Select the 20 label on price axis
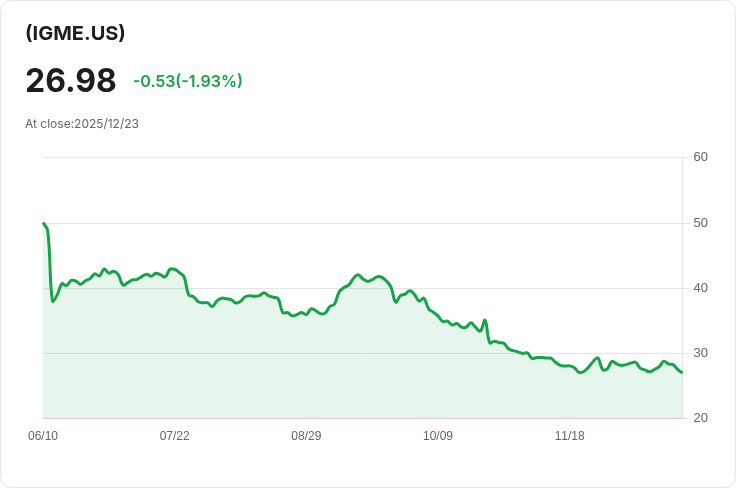Image resolution: width=736 pixels, height=488 pixels. pos(700,418)
